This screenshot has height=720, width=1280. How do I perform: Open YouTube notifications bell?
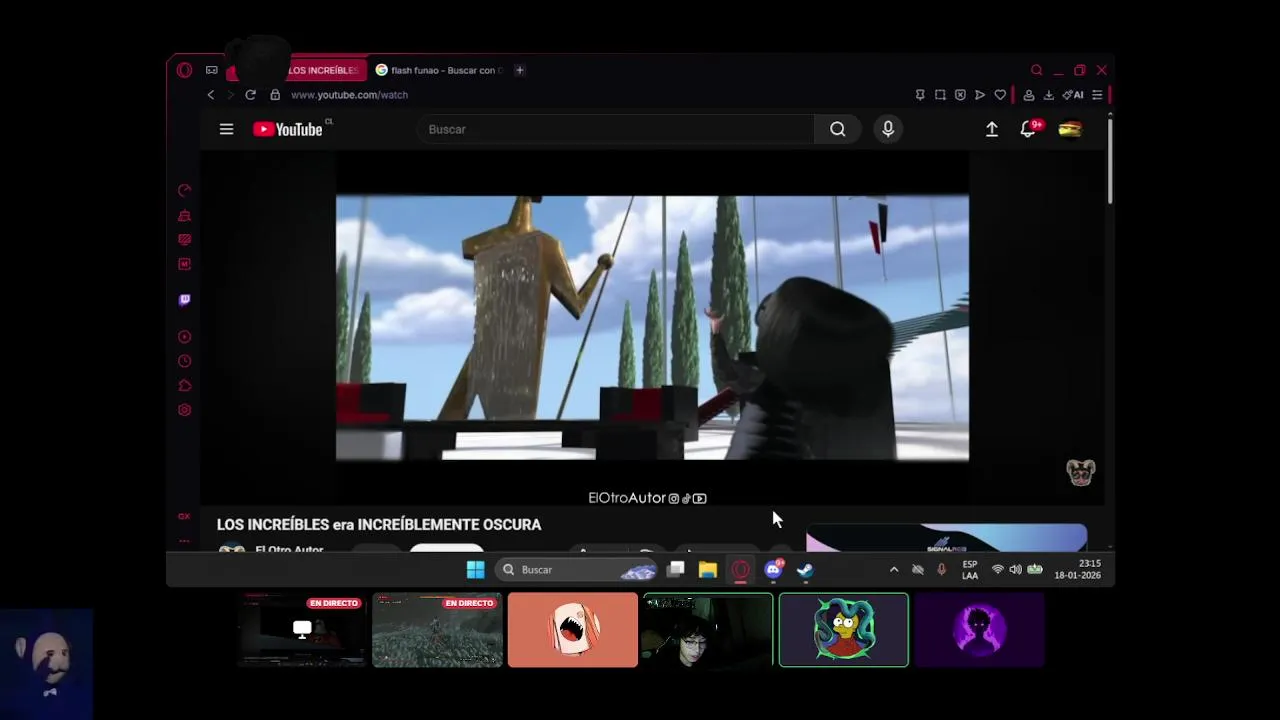pos(1028,129)
